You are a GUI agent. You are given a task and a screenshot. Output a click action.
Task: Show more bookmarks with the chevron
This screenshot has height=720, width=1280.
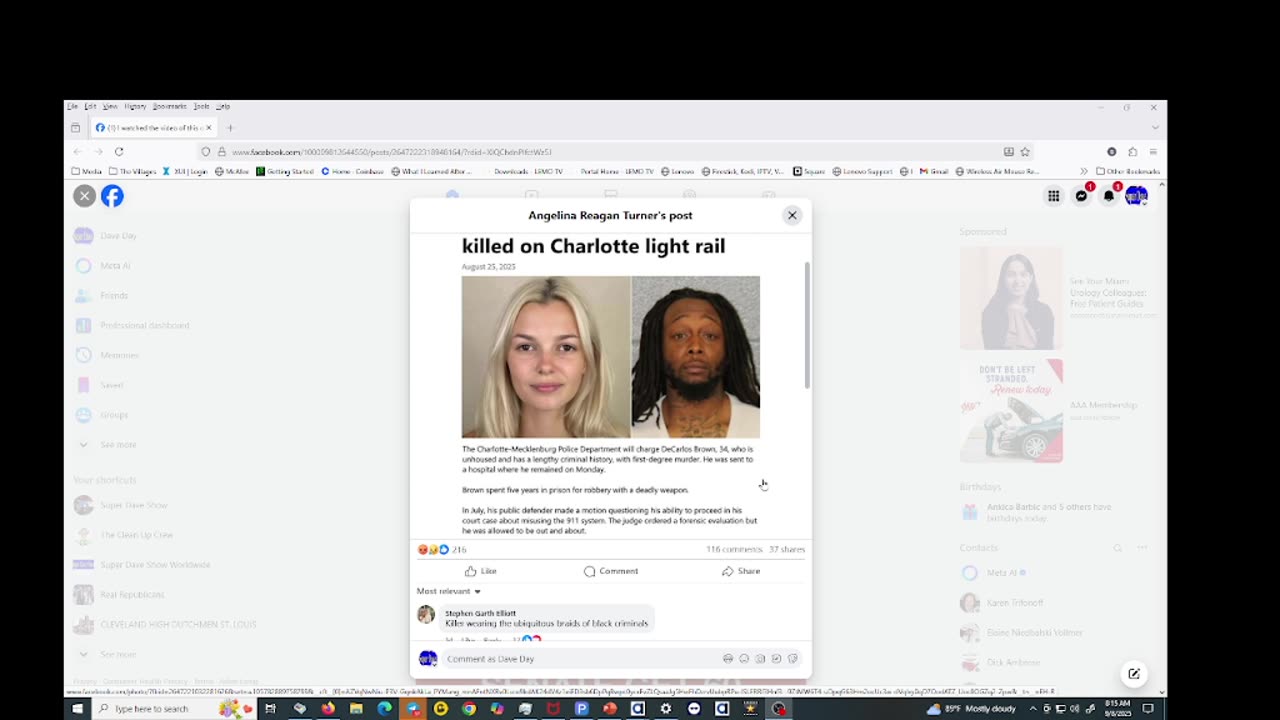[1084, 171]
